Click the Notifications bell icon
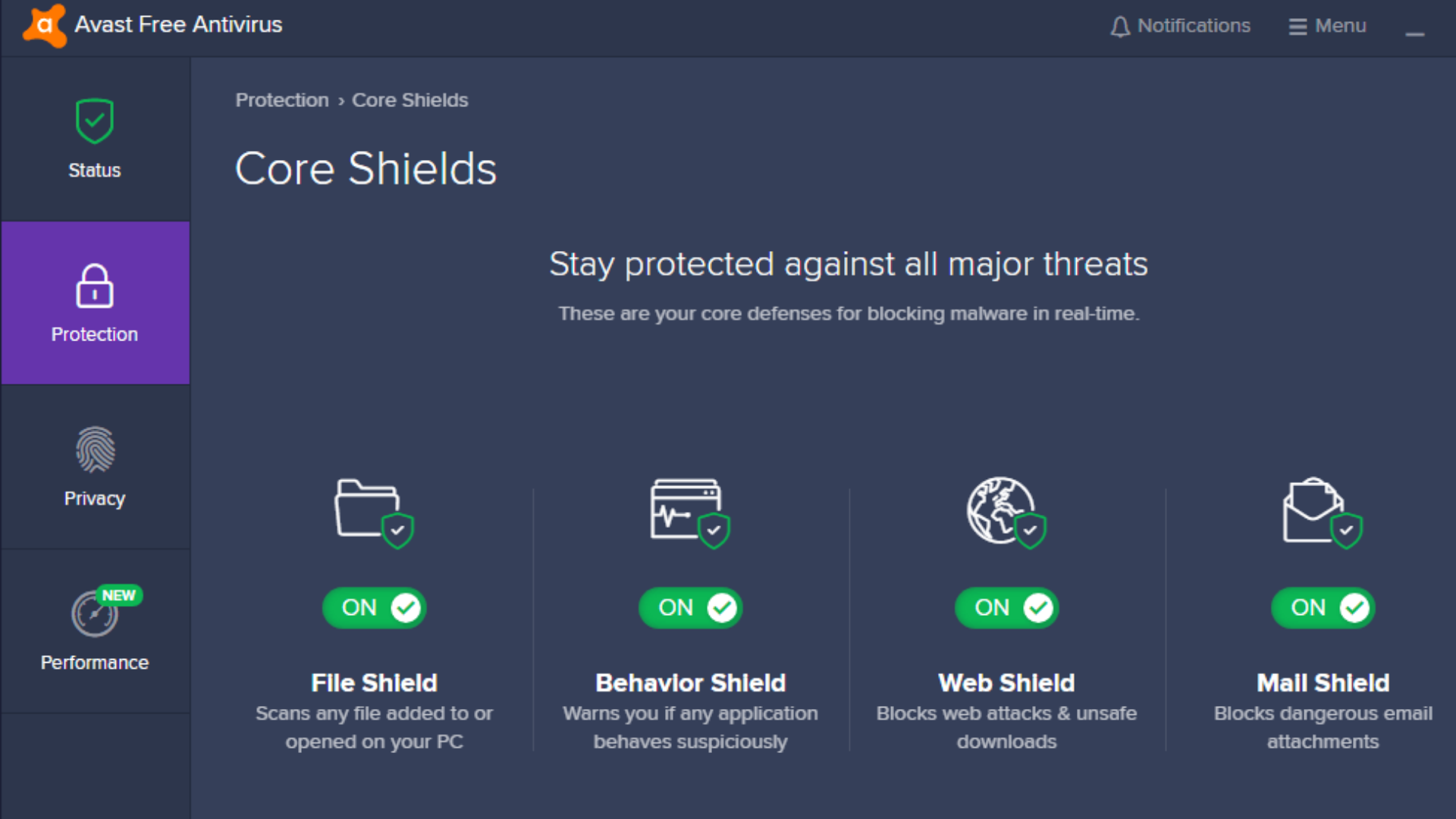This screenshot has height=819, width=1456. [x=1120, y=25]
